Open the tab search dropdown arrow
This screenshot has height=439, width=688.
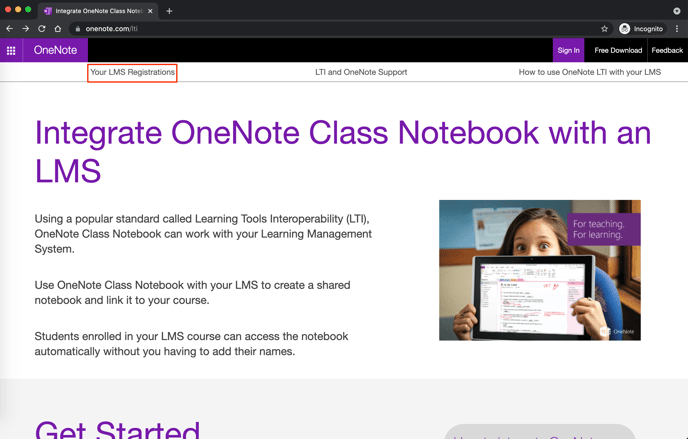677,11
